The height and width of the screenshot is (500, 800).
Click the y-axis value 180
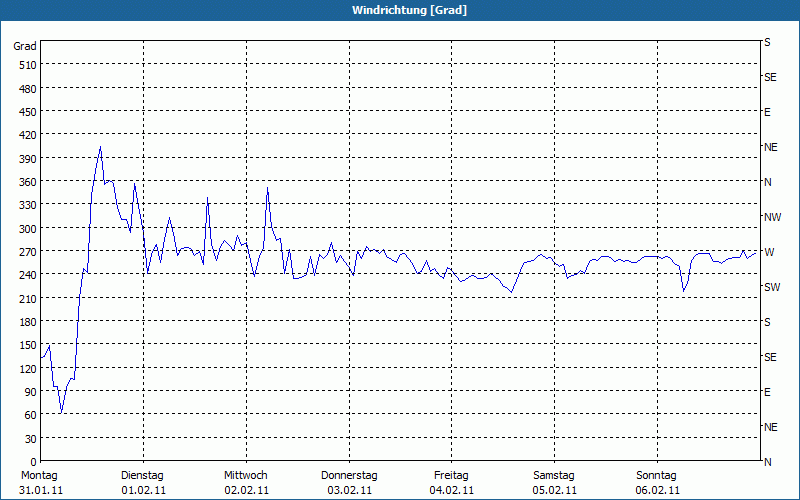tap(28, 322)
